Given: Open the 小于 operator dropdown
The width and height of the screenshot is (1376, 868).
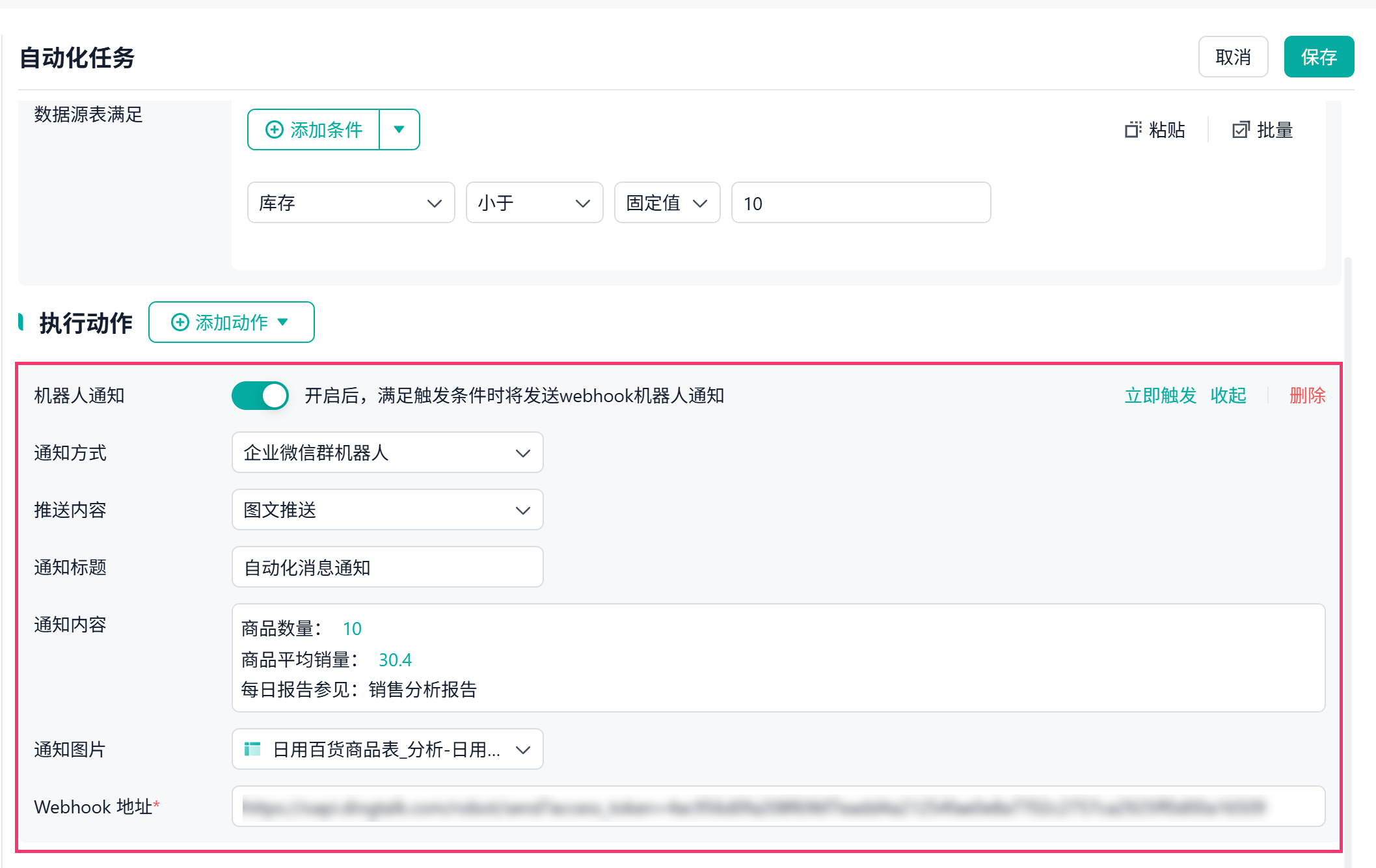Looking at the screenshot, I should 534,203.
